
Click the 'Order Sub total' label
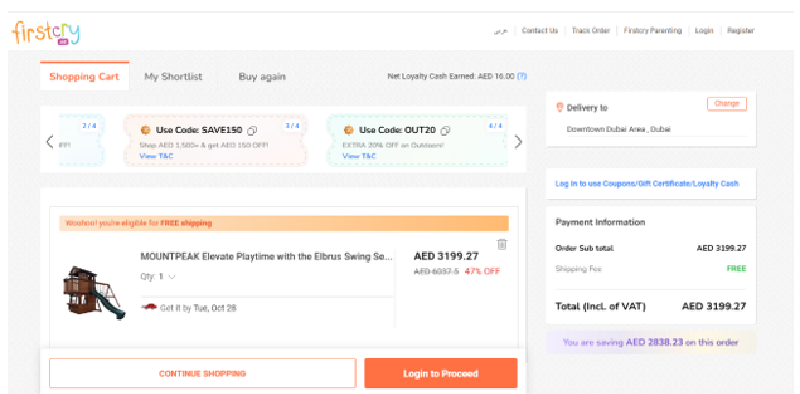[585, 248]
